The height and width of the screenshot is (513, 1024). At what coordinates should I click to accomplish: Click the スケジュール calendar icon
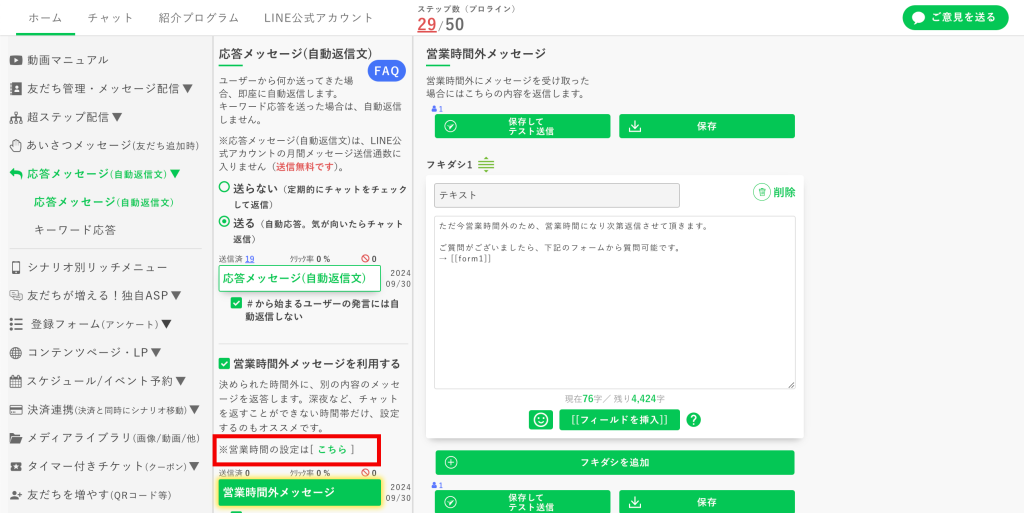pos(16,381)
